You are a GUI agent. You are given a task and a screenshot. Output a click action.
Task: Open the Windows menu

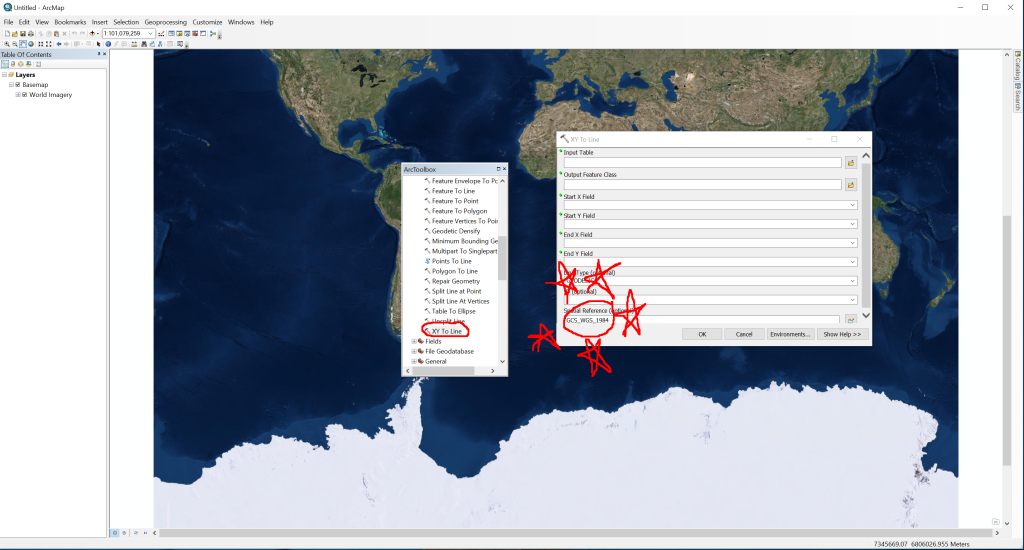coord(241,22)
